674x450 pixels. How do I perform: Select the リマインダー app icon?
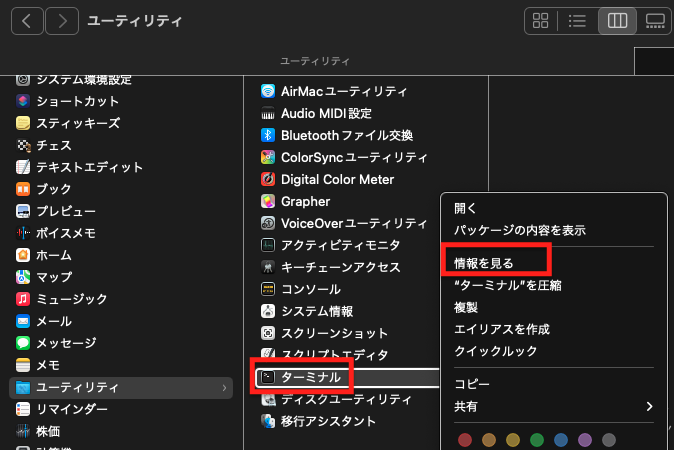(x=23, y=409)
